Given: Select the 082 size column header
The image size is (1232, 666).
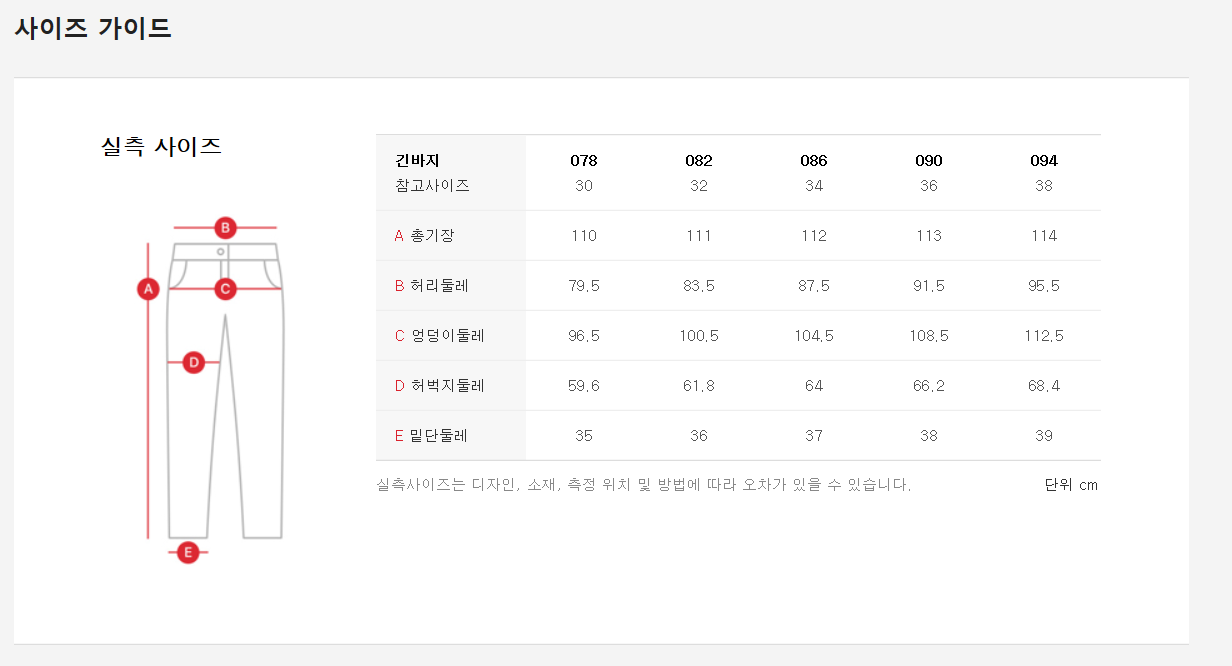Looking at the screenshot, I should pyautogui.click(x=699, y=161).
